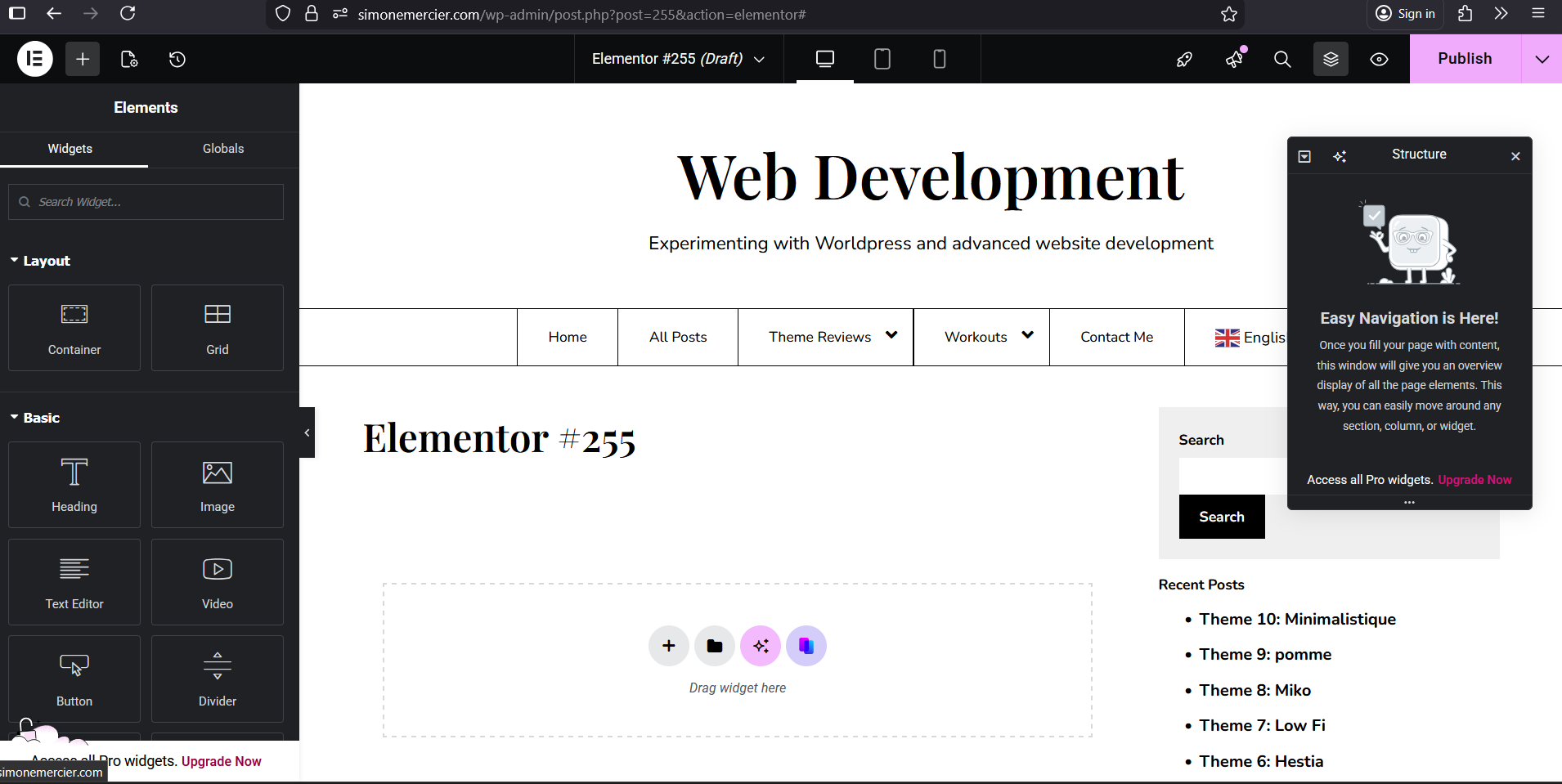
Task: Open the History clock icon
Action: click(177, 59)
